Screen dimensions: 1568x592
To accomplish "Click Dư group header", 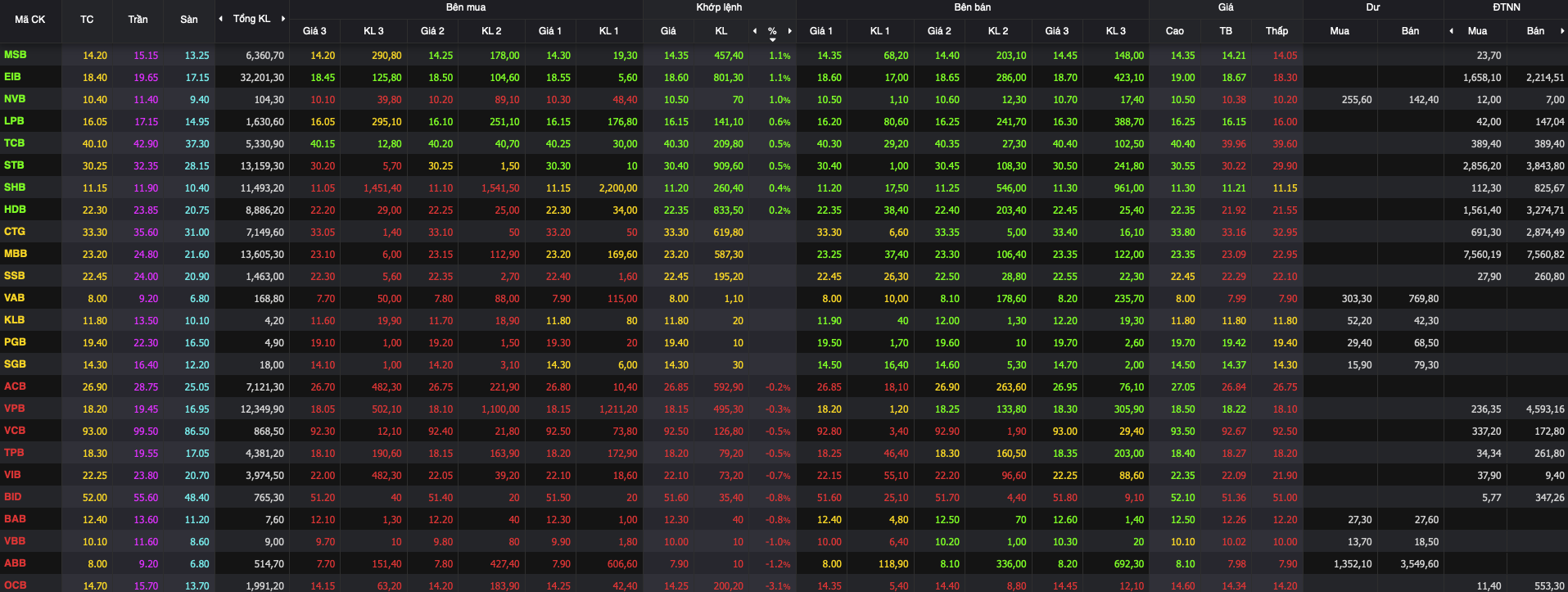I will 1373,7.
